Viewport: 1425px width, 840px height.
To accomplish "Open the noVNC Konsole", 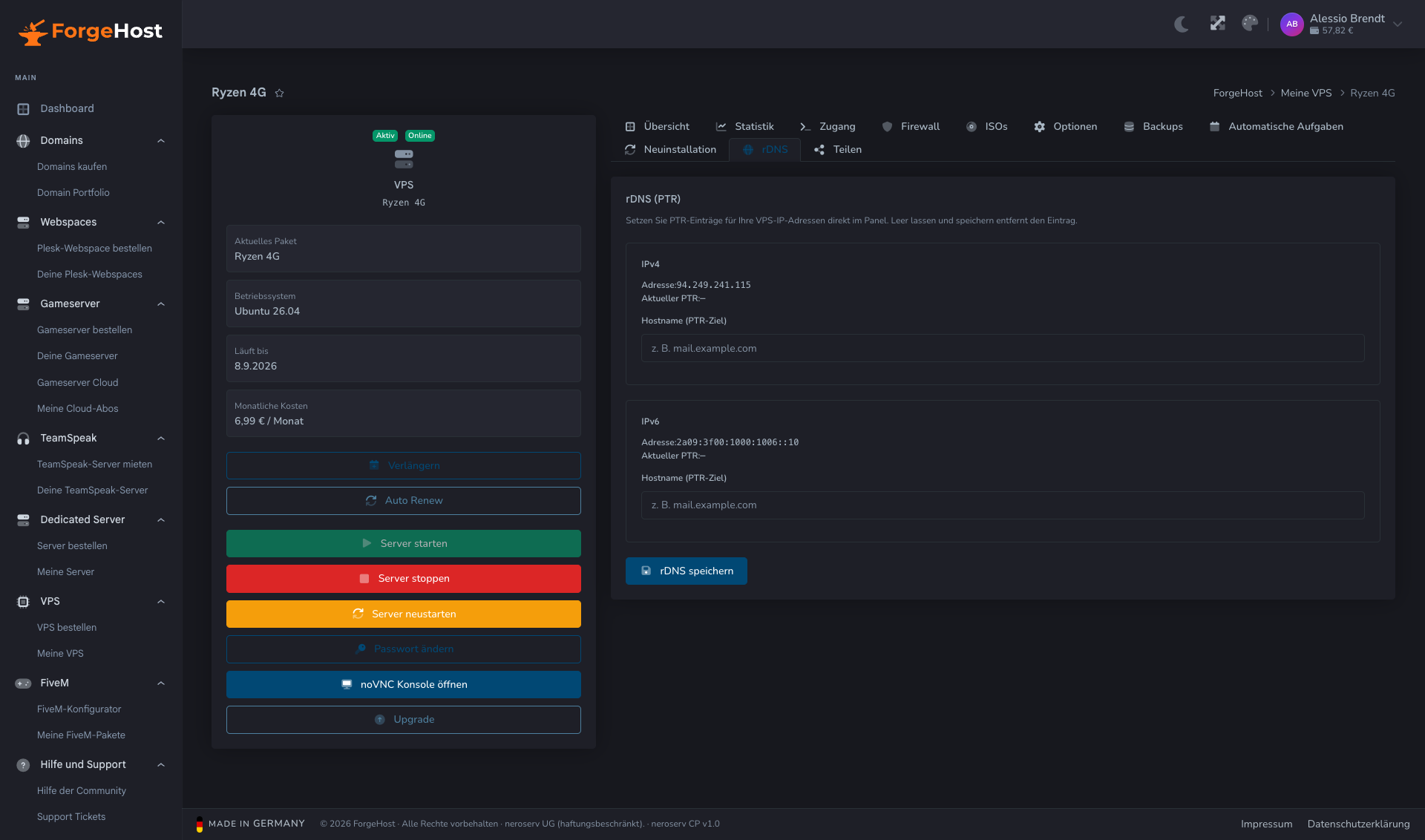I will pyautogui.click(x=404, y=685).
